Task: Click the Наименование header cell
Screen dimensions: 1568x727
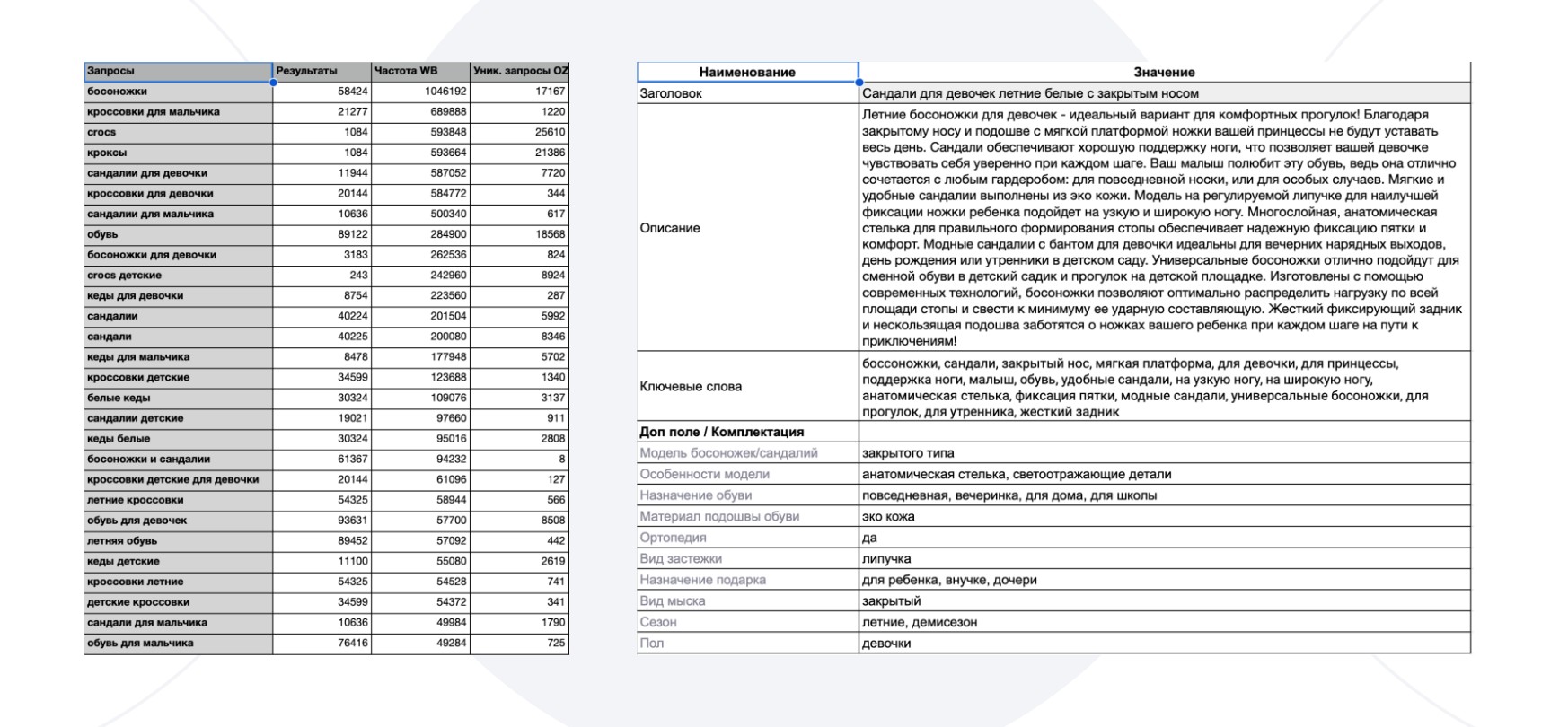Action: 747,72
